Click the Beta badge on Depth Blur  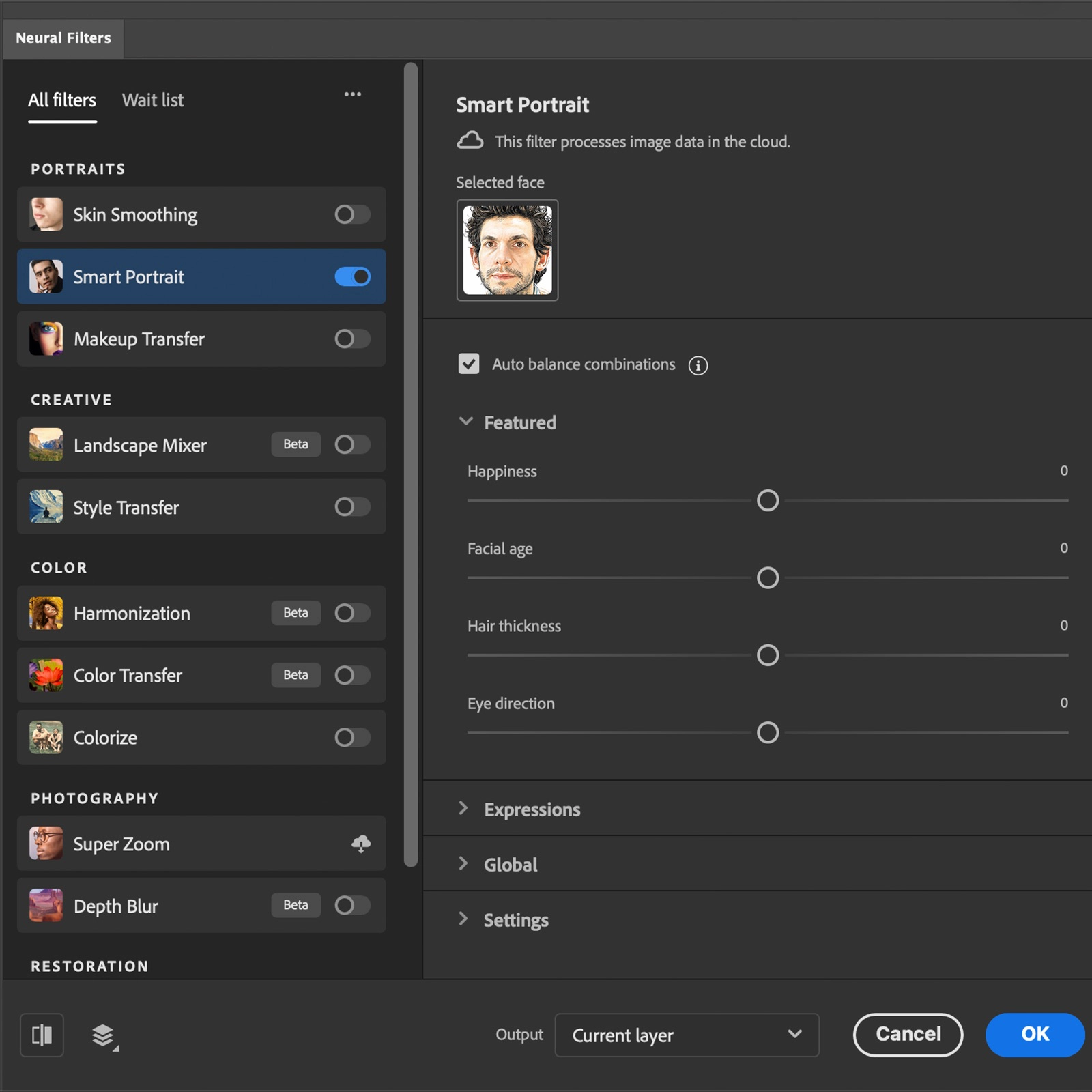pyautogui.click(x=296, y=905)
